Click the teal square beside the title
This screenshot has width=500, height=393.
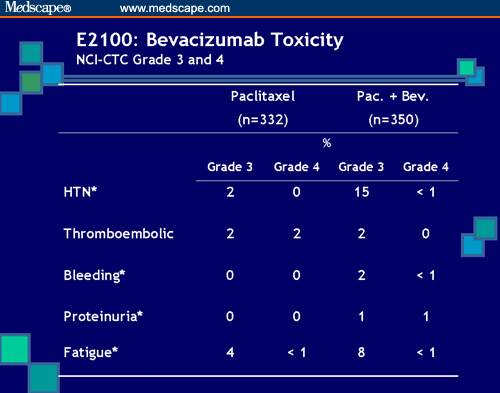[x=31, y=53]
